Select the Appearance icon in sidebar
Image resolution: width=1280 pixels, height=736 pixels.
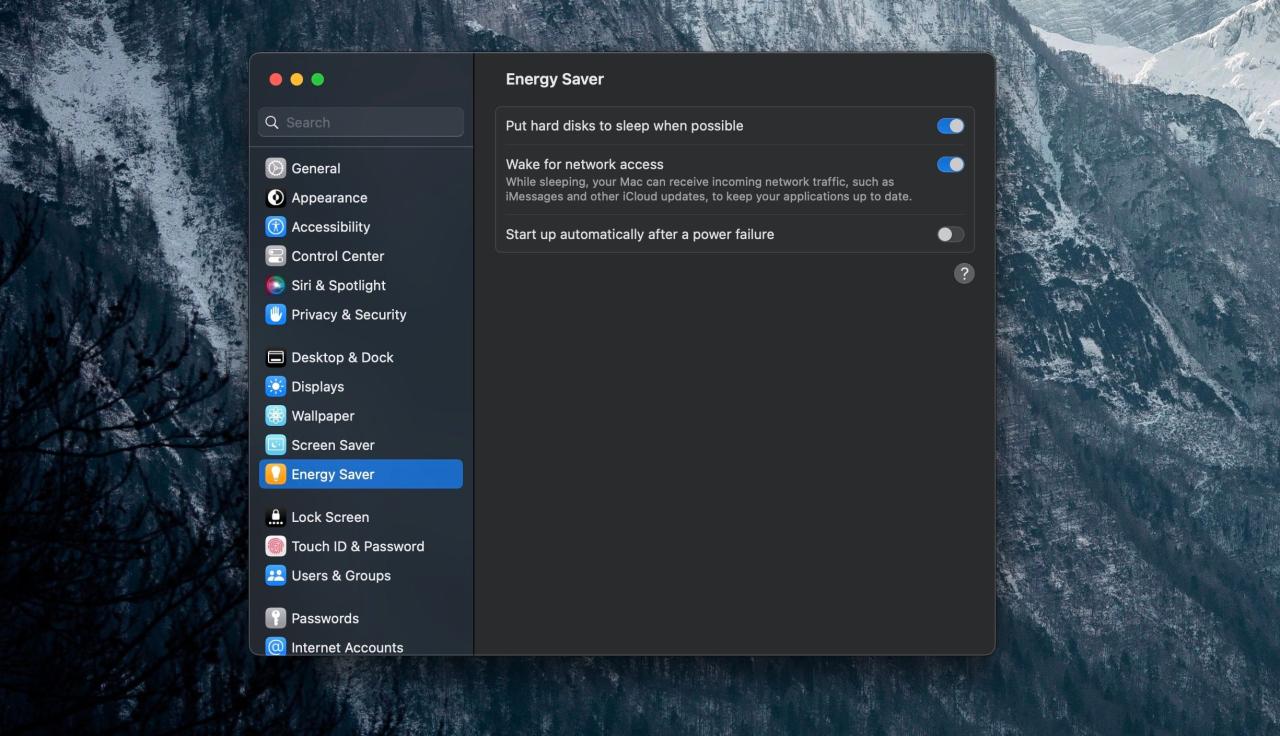coord(275,197)
